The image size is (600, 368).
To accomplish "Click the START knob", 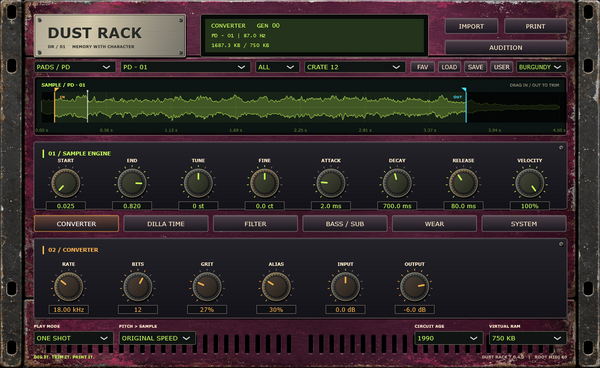I will pos(65,183).
